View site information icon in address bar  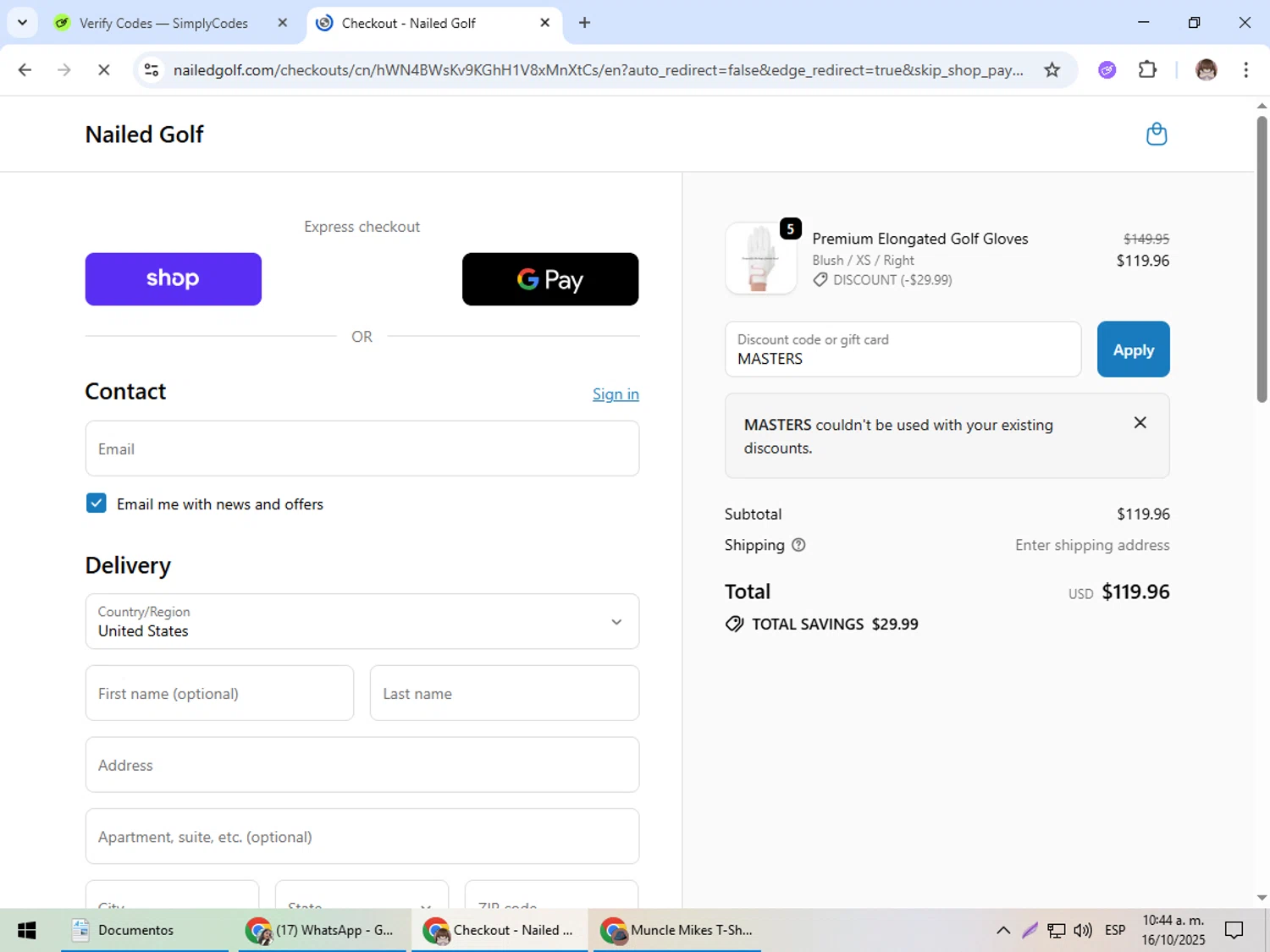click(152, 70)
